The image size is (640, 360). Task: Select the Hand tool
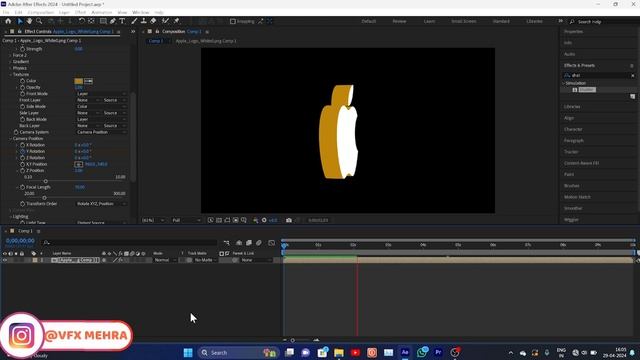(29, 21)
